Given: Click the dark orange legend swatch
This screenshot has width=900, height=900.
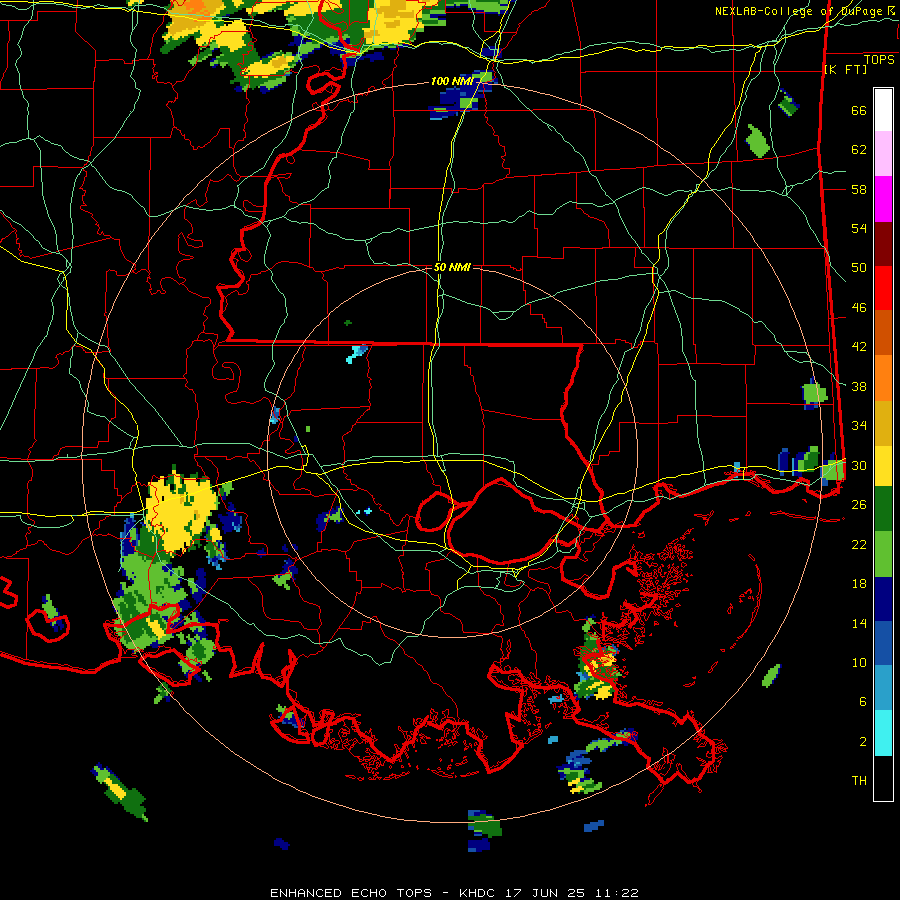Looking at the screenshot, I should 883,332.
